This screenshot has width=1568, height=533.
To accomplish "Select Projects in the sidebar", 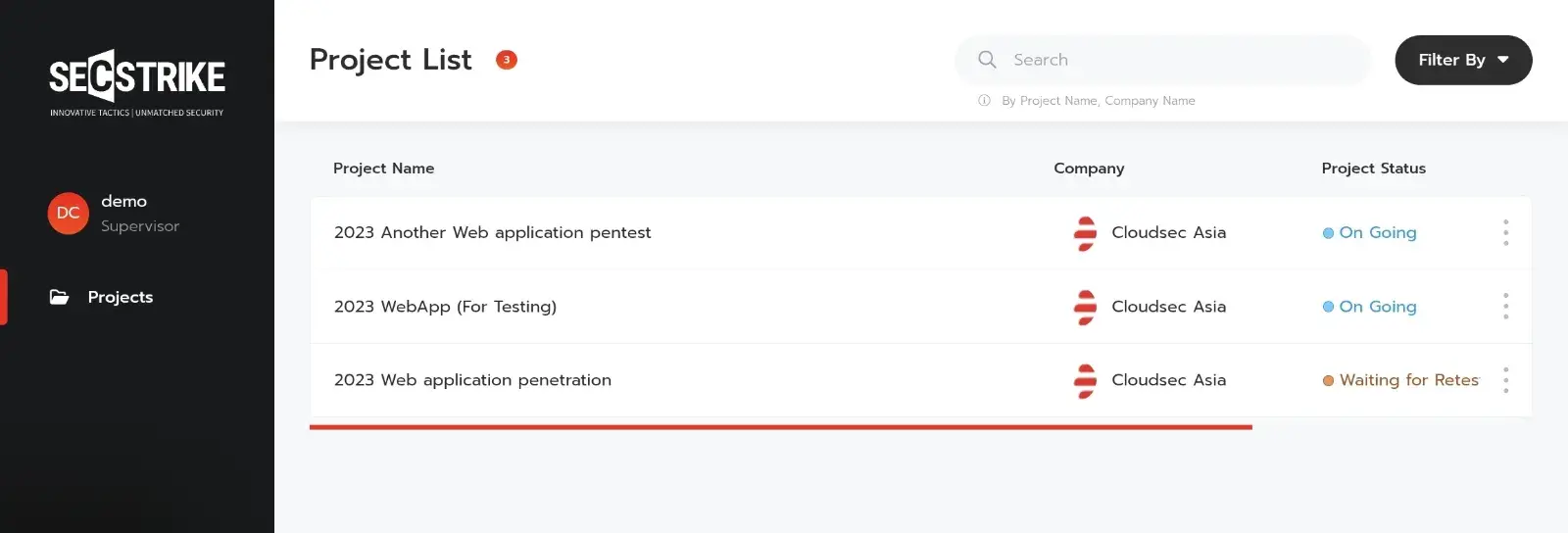I will (x=121, y=297).
